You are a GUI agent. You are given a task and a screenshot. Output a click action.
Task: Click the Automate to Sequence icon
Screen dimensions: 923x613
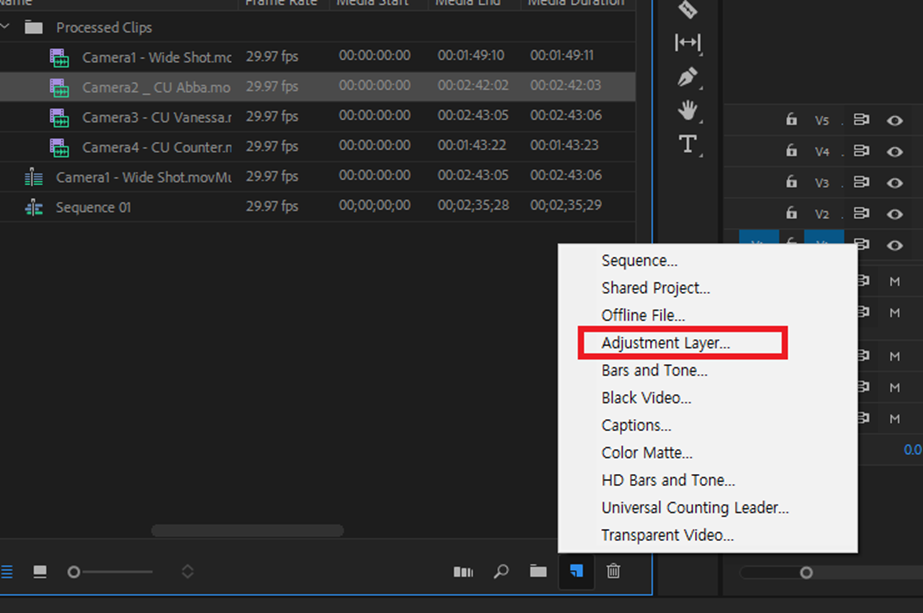(x=463, y=572)
